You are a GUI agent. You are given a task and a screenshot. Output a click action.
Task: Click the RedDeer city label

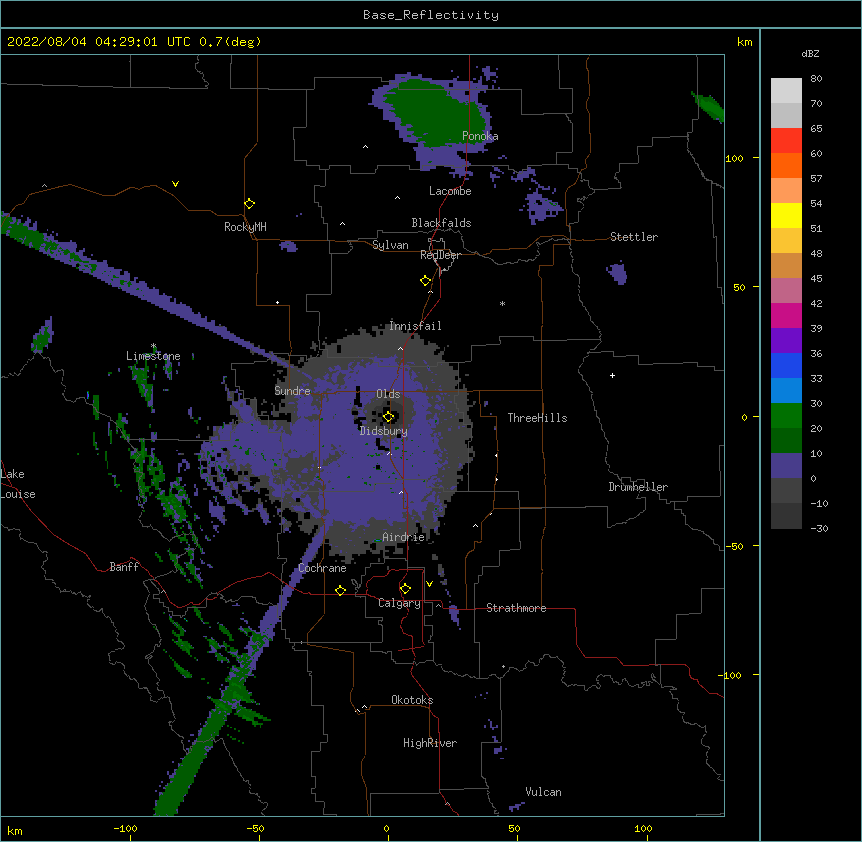pyautogui.click(x=440, y=255)
